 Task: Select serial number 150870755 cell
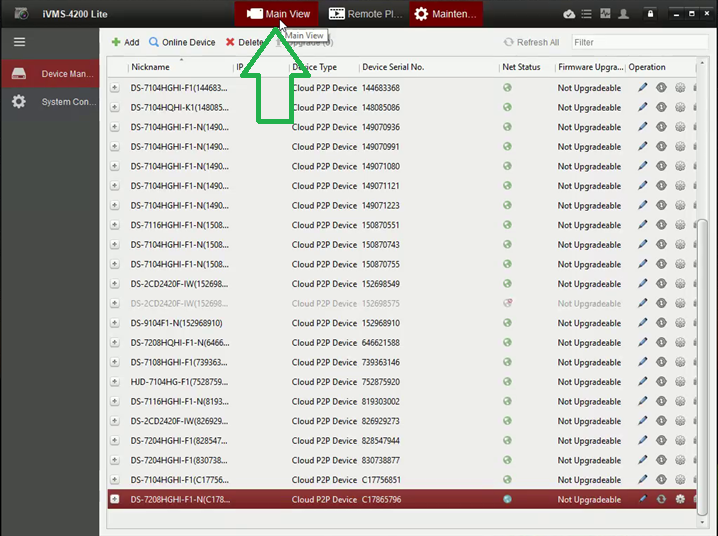click(x=381, y=264)
